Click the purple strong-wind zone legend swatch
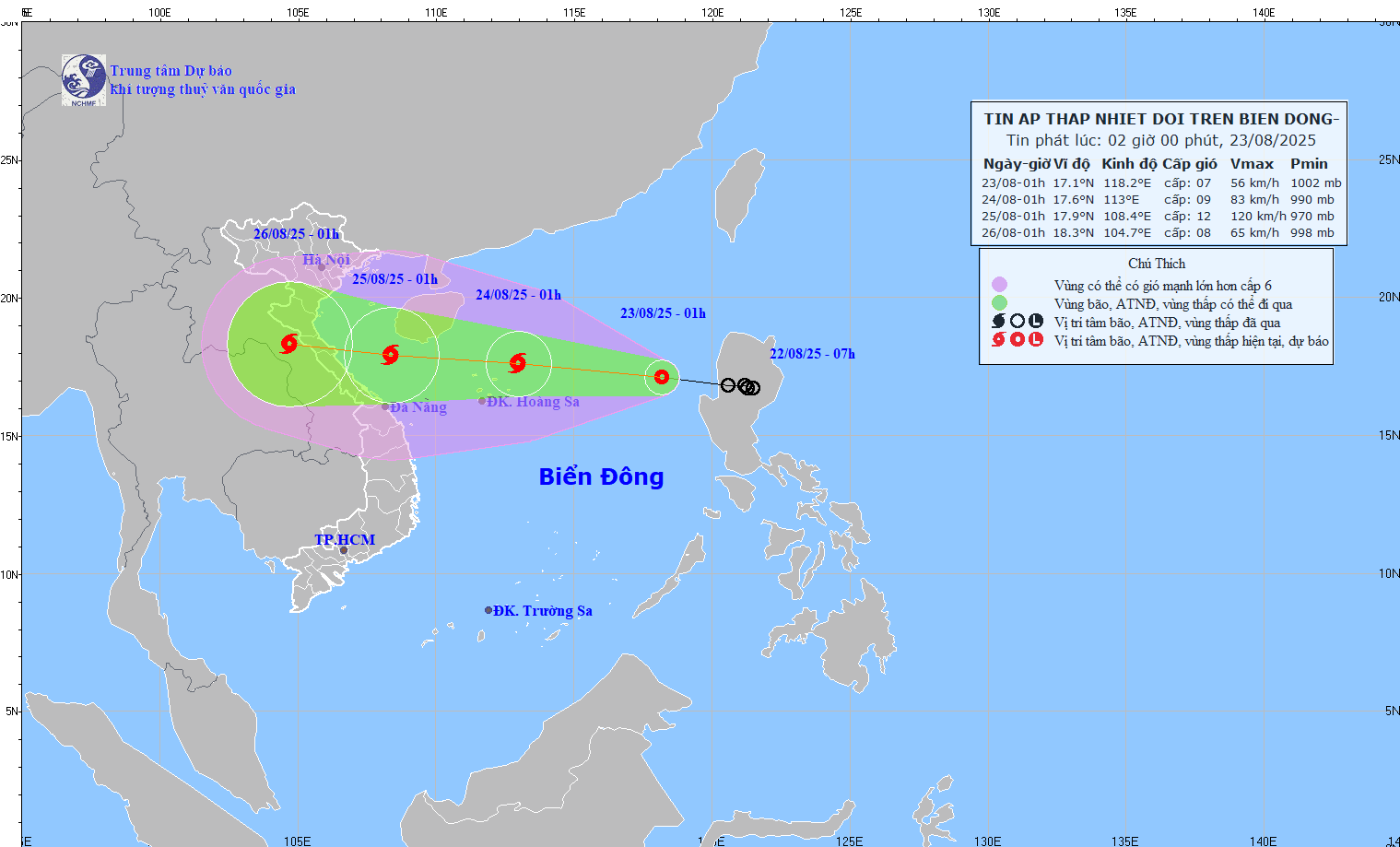Viewport: 1400px width, 847px height. [x=999, y=285]
